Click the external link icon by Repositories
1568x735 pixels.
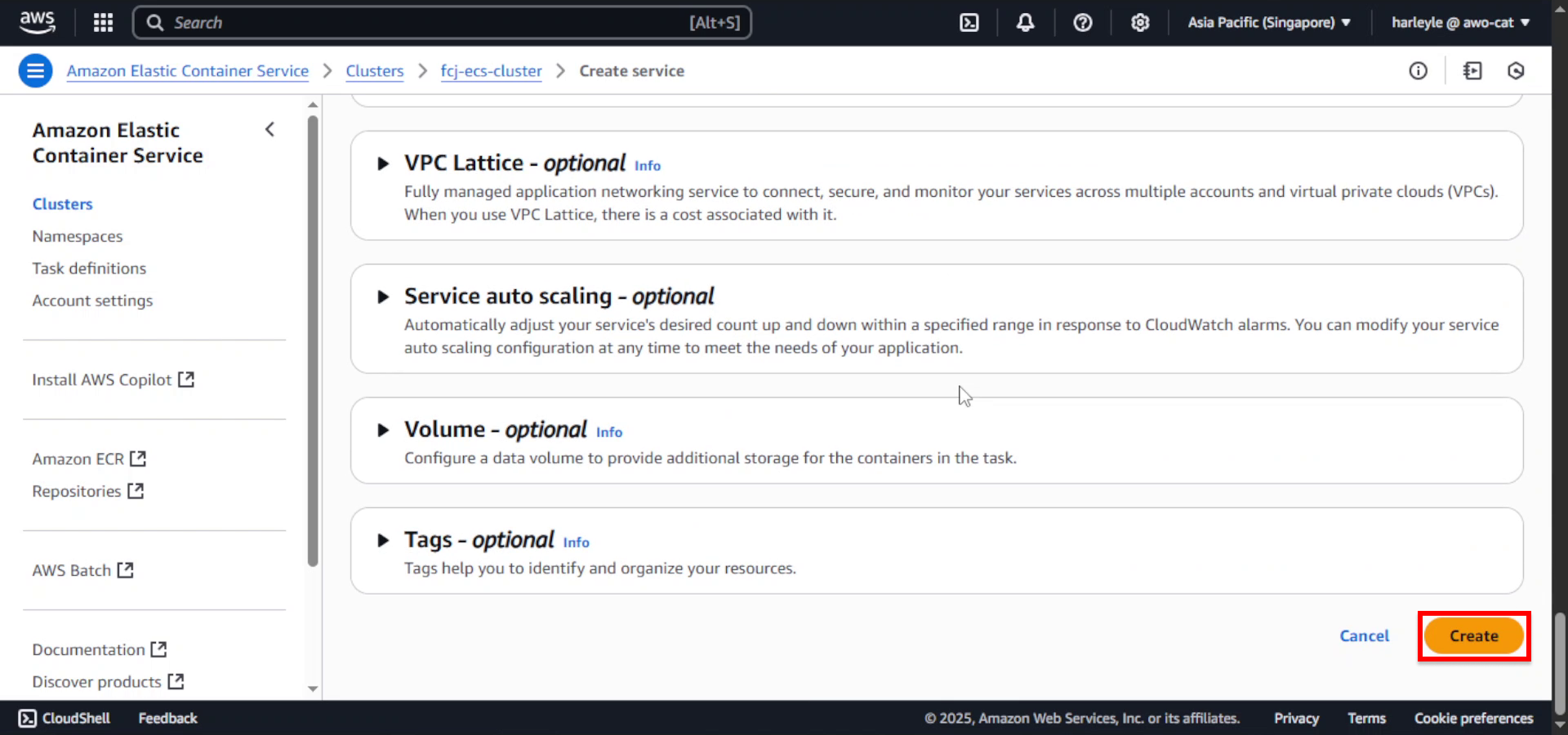tap(136, 490)
